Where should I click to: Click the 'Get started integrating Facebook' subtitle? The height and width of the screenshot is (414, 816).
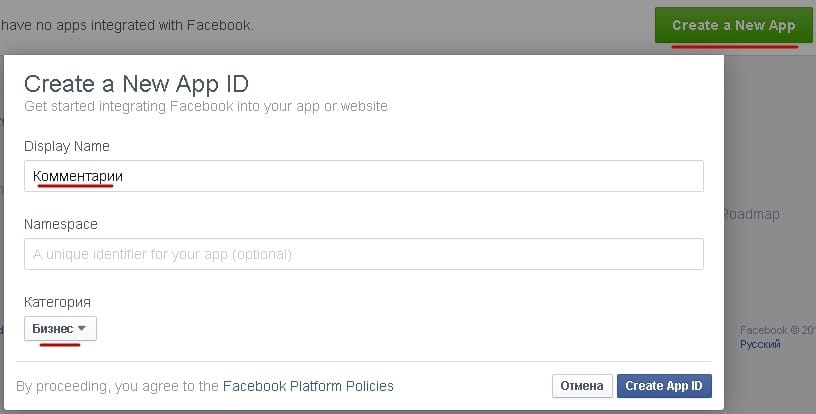tap(206, 107)
